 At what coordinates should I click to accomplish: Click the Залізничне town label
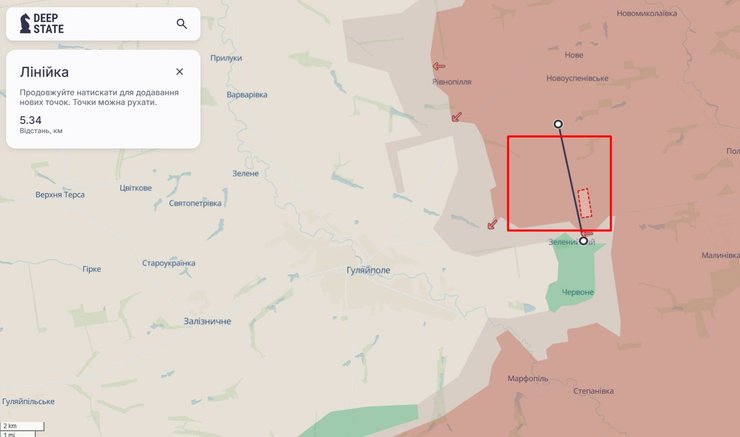207,321
